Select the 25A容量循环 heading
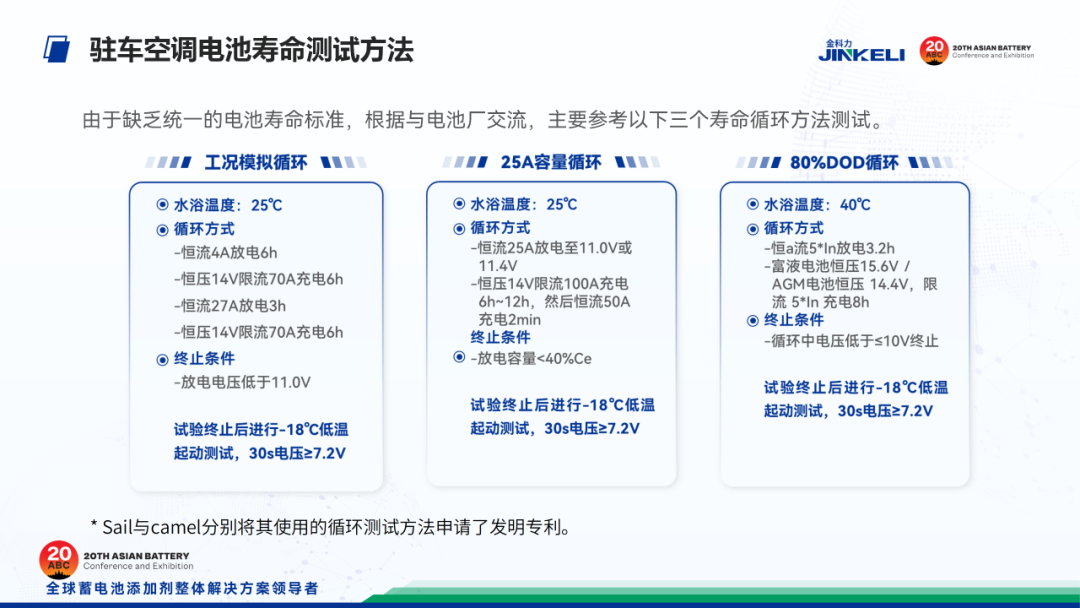This screenshot has width=1080, height=608. tap(551, 162)
